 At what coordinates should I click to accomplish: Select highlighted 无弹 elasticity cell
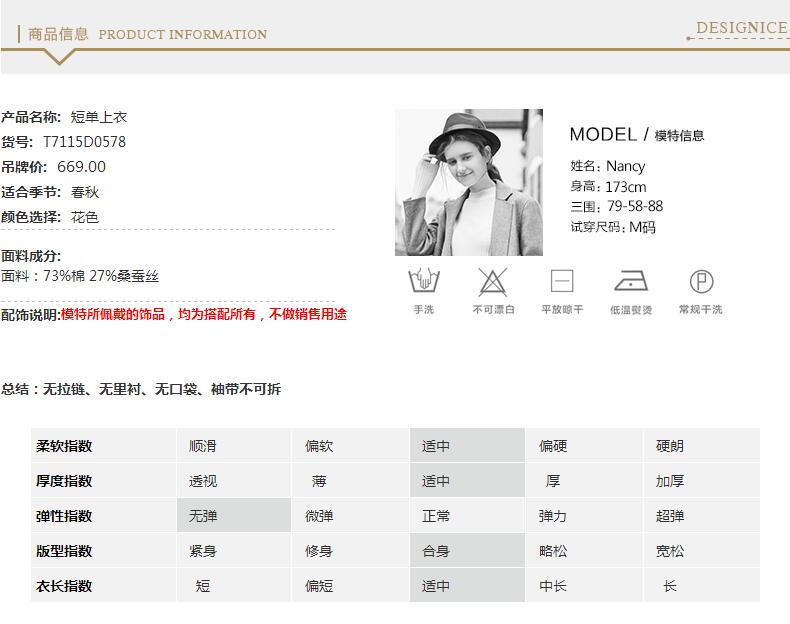[233, 516]
